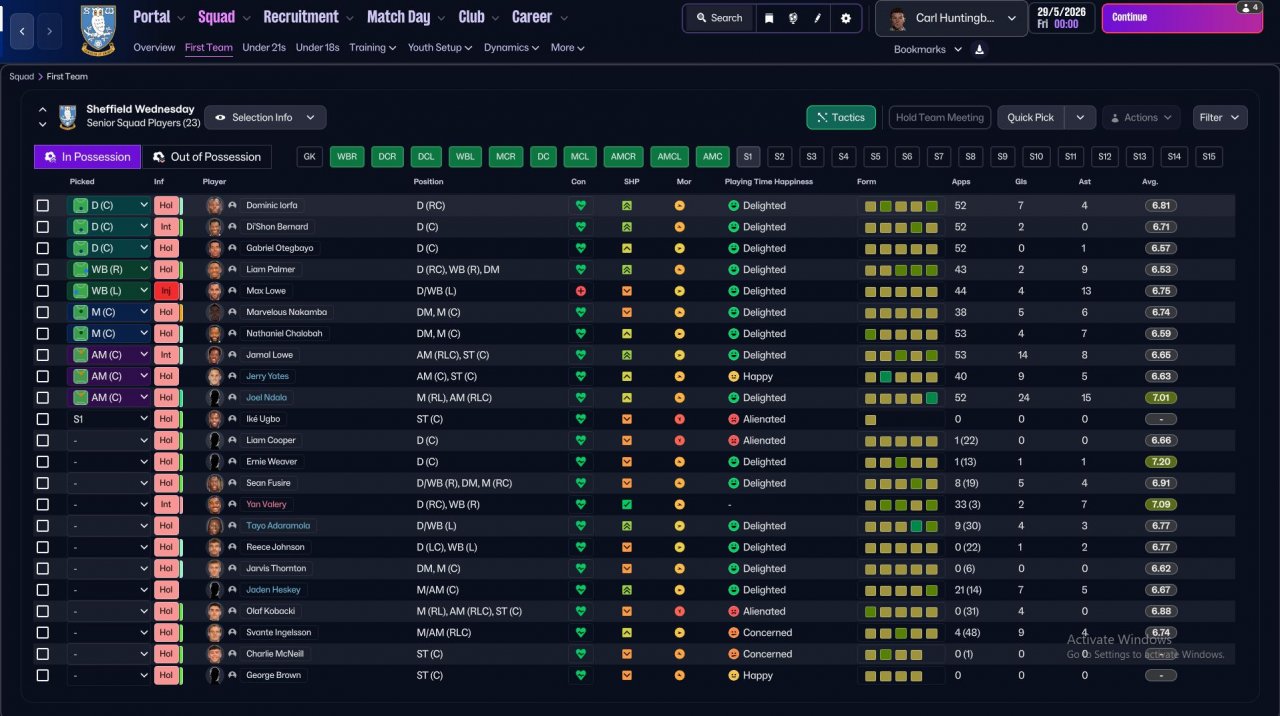Tick the checkbox for Iké Ugbo
This screenshot has width=1280, height=716.
coord(42,419)
